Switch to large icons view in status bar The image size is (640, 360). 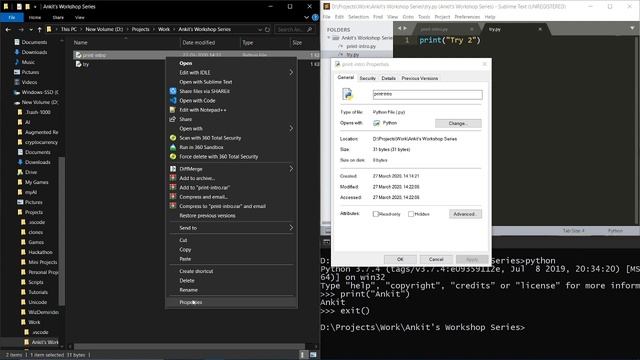tap(313, 355)
